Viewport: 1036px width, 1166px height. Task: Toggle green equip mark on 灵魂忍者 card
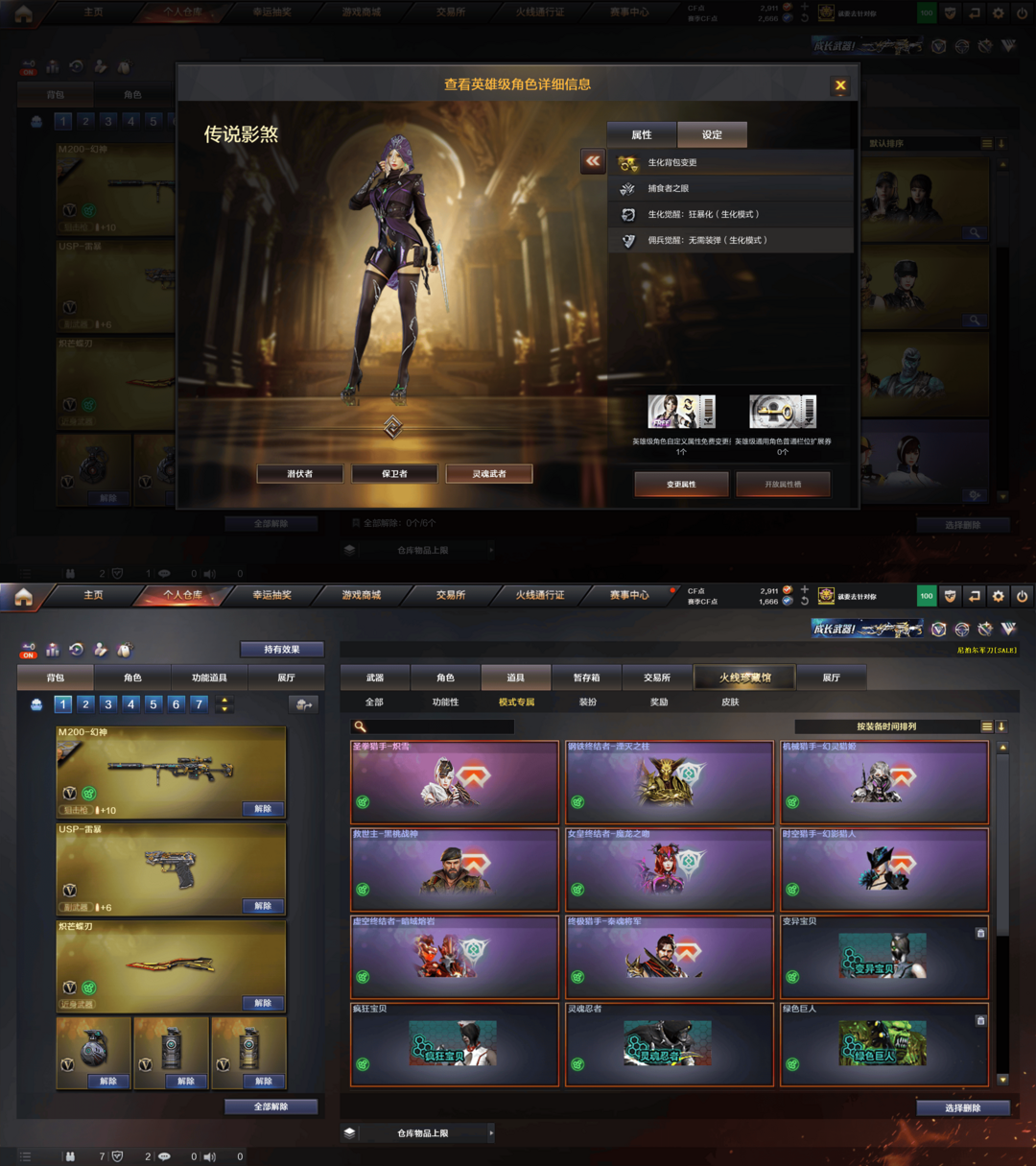click(x=577, y=1064)
